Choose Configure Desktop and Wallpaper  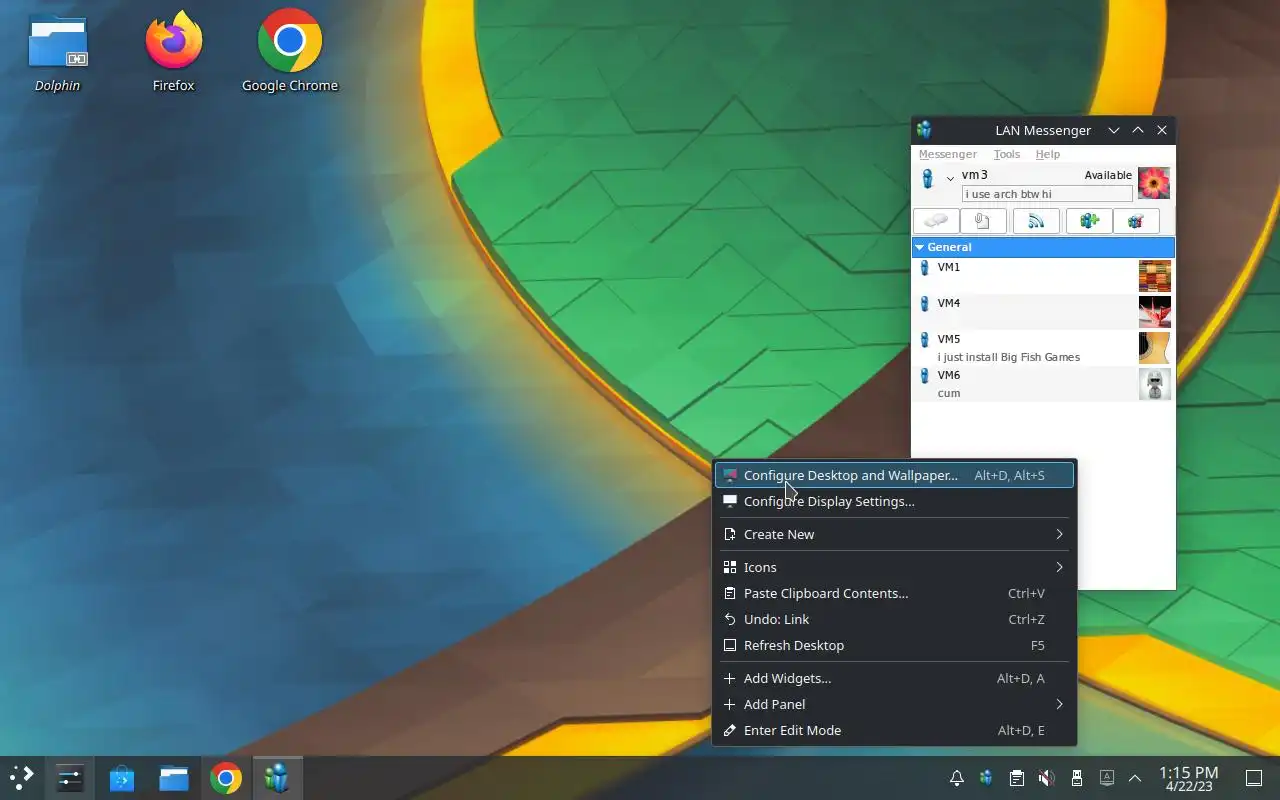[x=894, y=475]
